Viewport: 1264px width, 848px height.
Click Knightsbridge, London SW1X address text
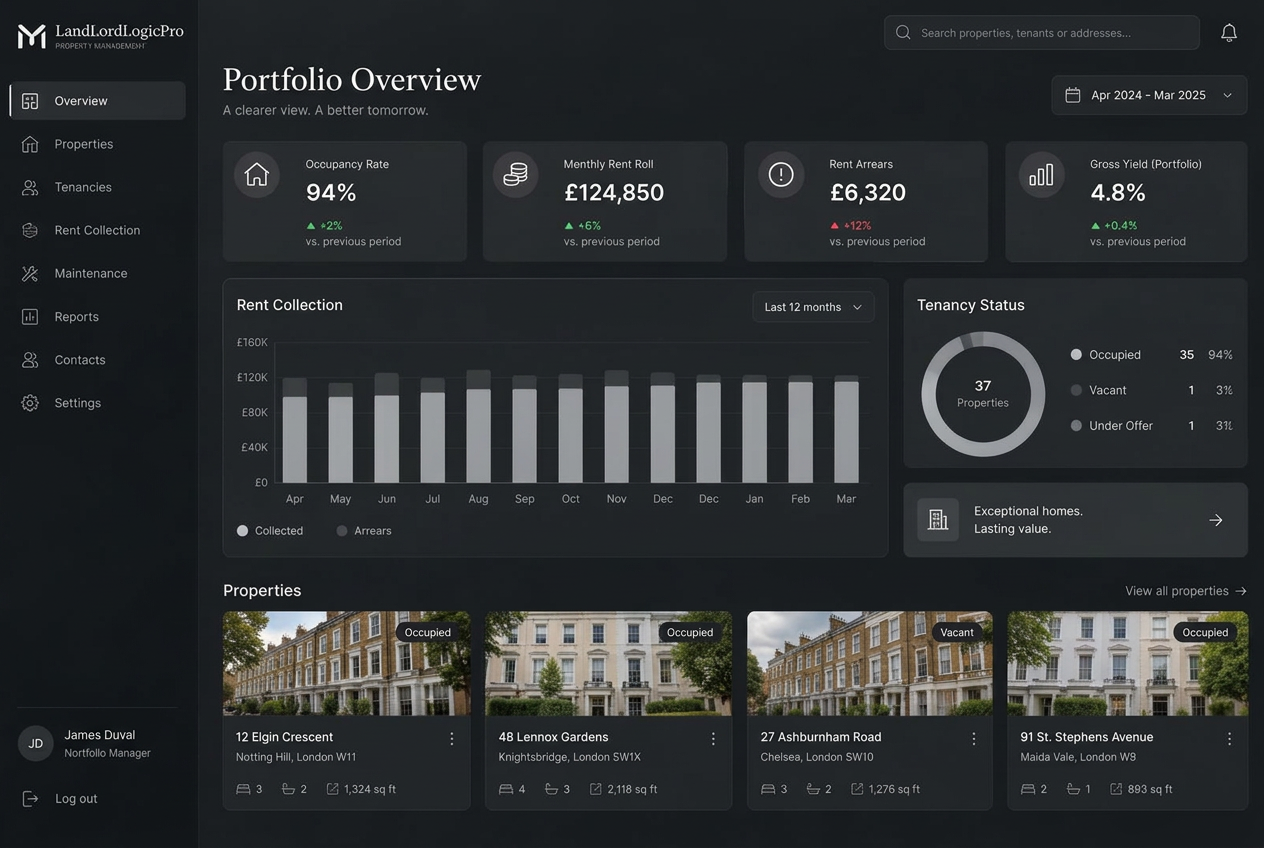point(570,757)
